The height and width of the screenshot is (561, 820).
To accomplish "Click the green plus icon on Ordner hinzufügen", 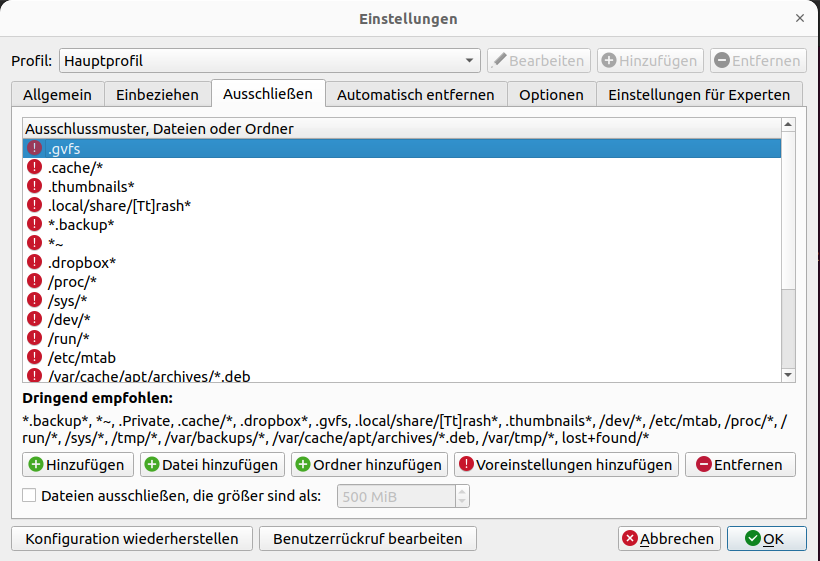I will pos(302,465).
